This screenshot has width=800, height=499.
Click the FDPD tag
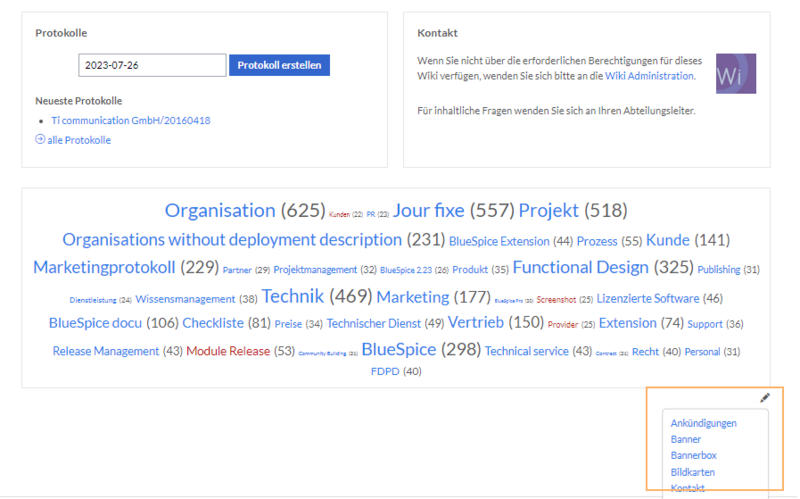pyautogui.click(x=384, y=372)
